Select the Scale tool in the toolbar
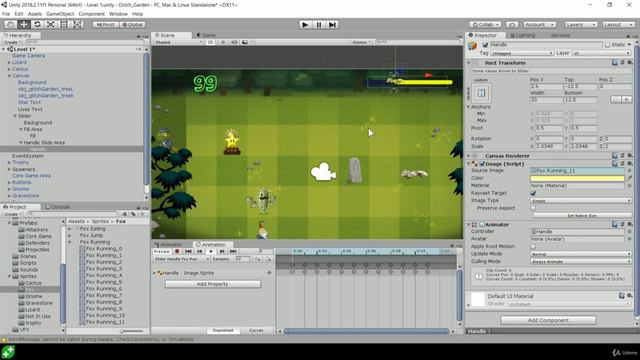640x360 pixels. [51, 24]
